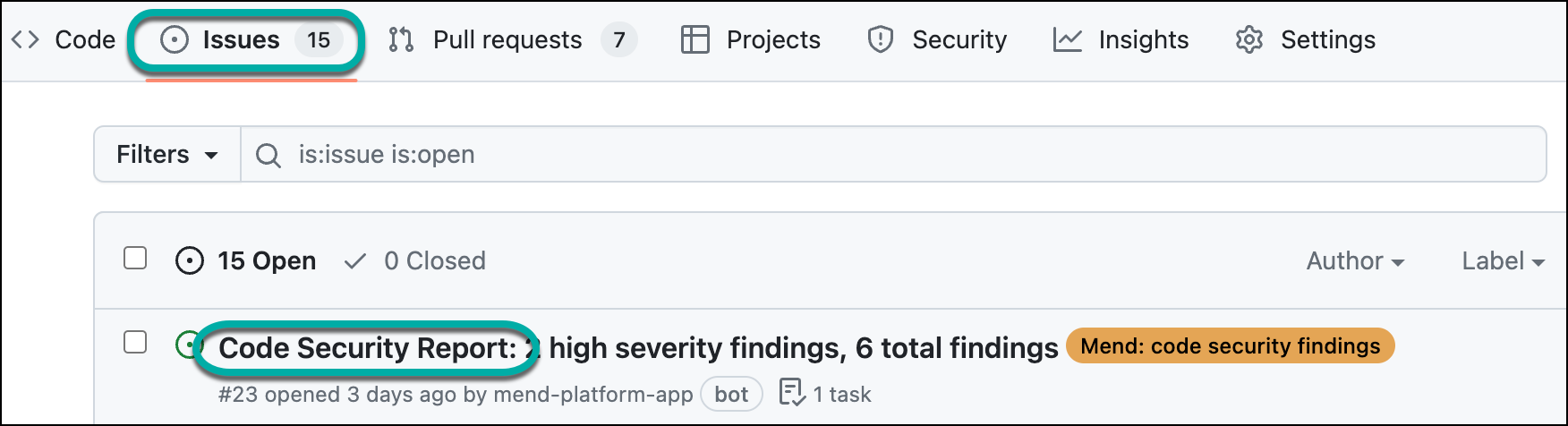
Task: Expand the Author filter dropdown
Action: 1355,260
